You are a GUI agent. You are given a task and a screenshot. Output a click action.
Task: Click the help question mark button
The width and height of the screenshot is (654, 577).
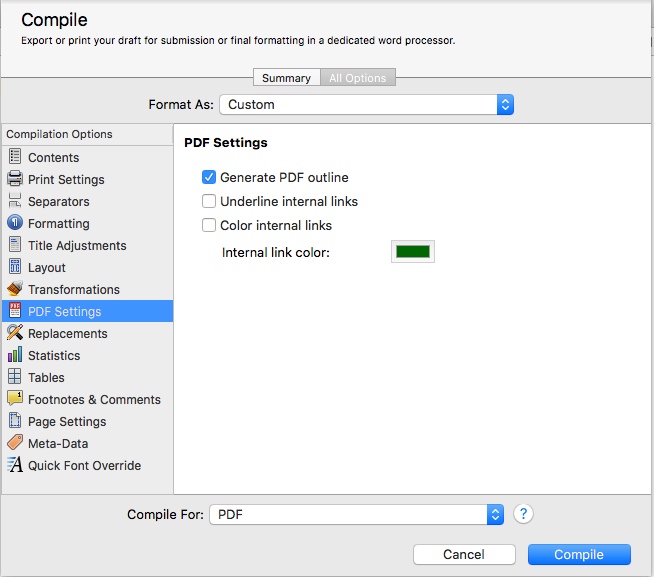(x=523, y=514)
